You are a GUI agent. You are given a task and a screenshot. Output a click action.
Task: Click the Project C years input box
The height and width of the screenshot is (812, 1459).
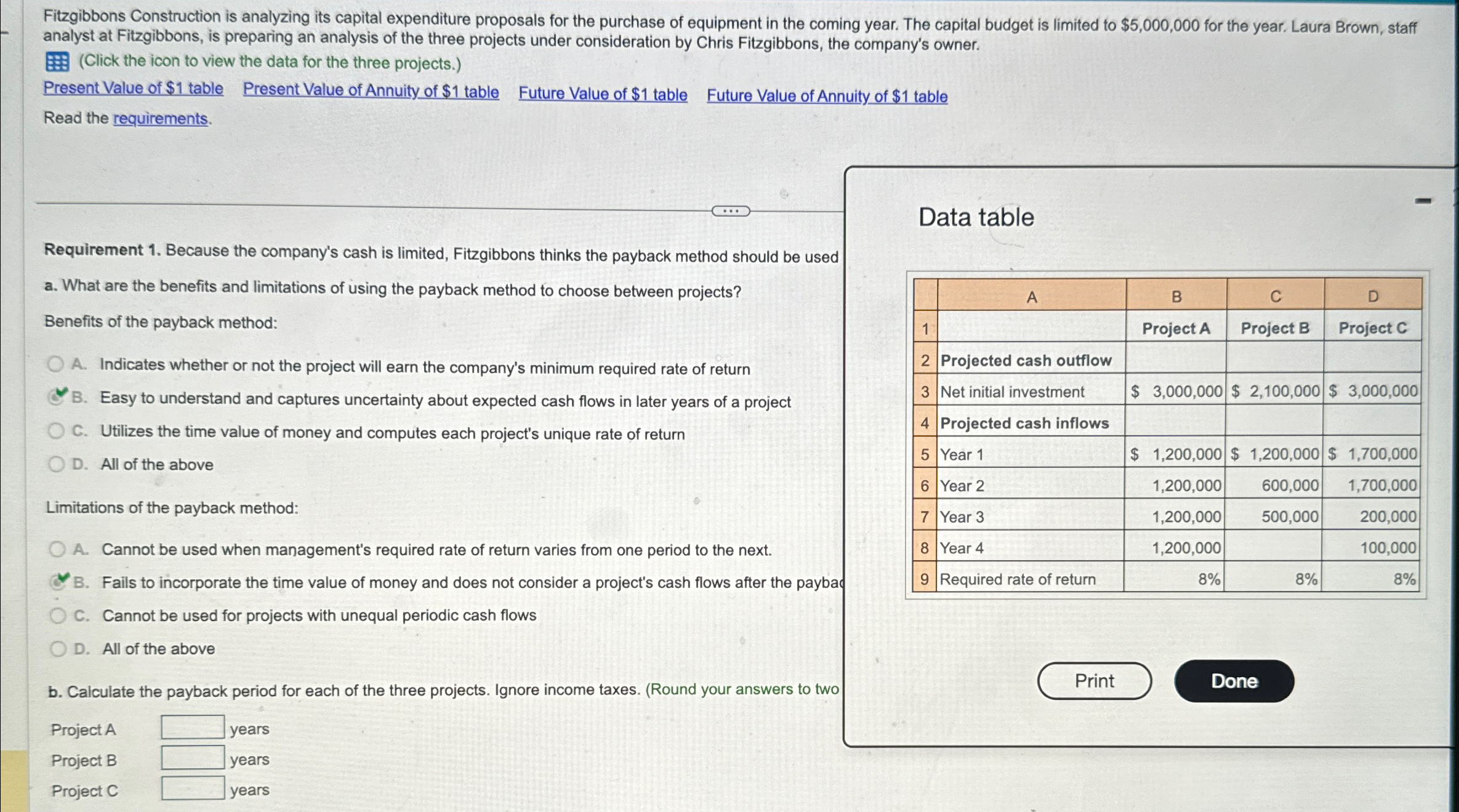[x=193, y=788]
